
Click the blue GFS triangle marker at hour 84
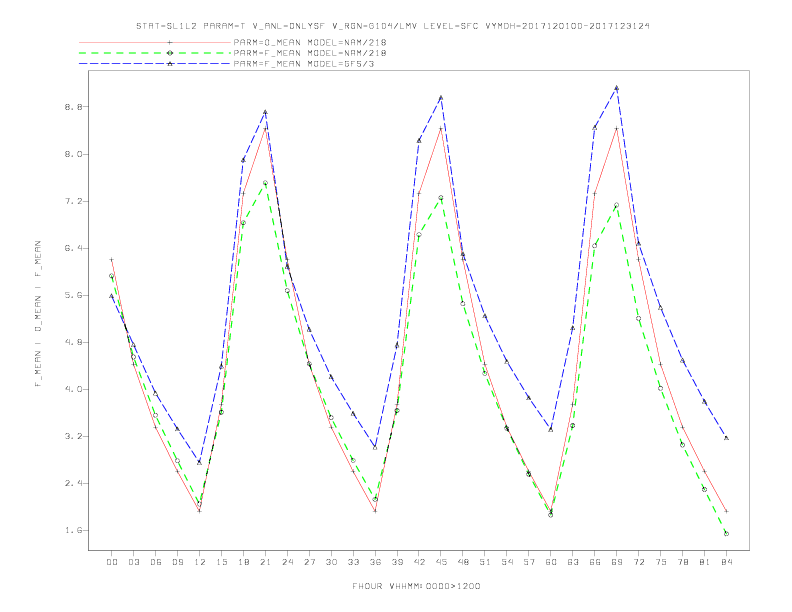[726, 438]
